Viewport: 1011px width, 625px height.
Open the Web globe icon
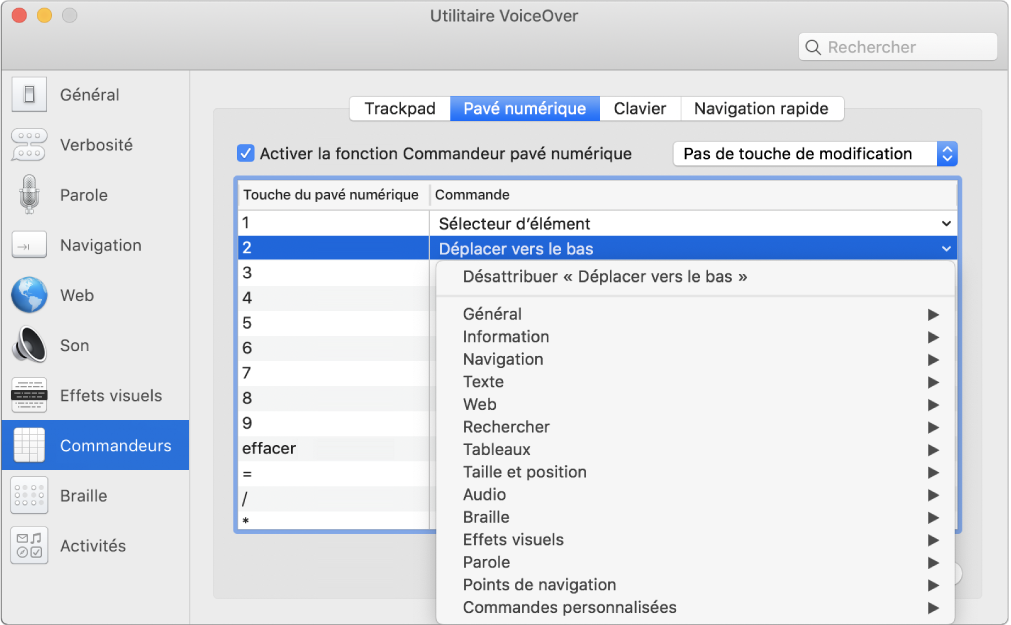pos(29,295)
